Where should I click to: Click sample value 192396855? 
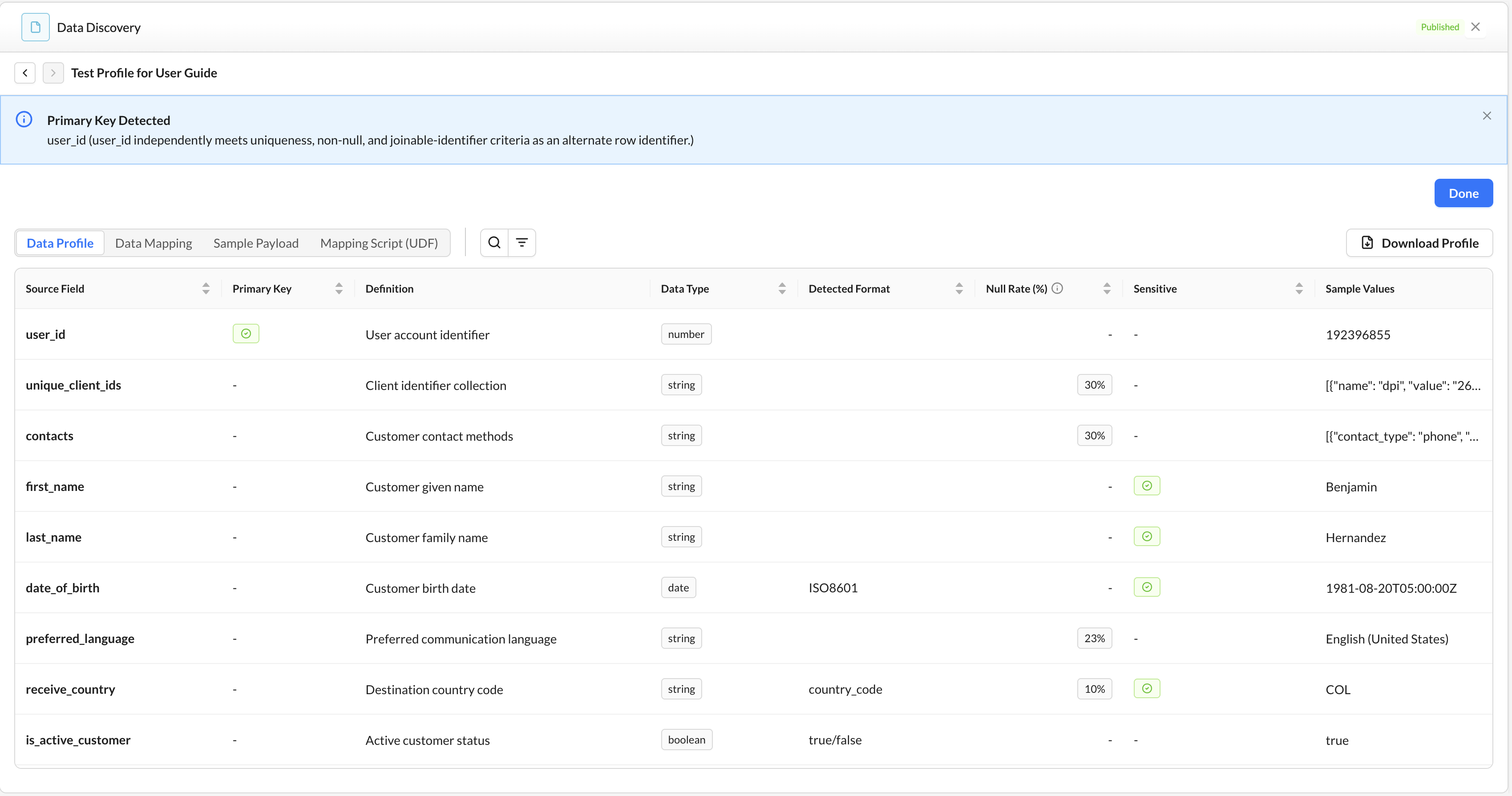(x=1358, y=334)
